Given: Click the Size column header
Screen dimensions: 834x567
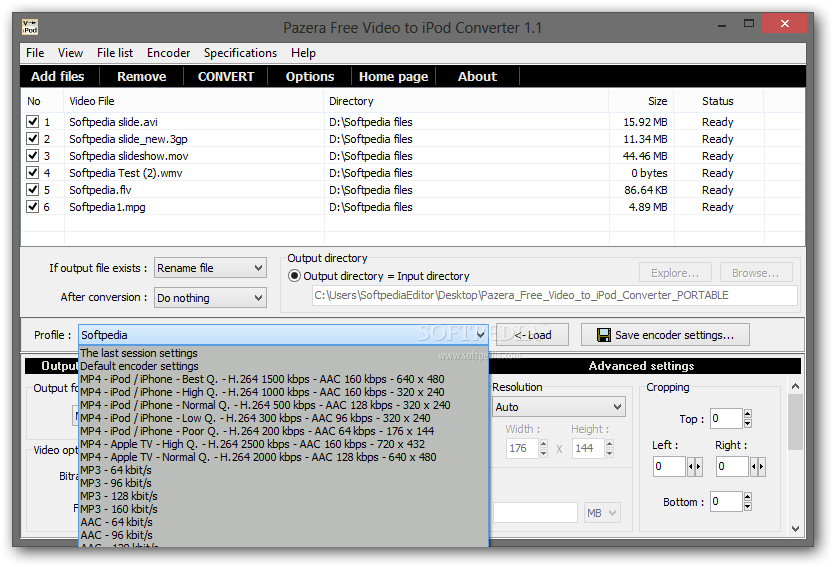Looking at the screenshot, I should coord(641,101).
